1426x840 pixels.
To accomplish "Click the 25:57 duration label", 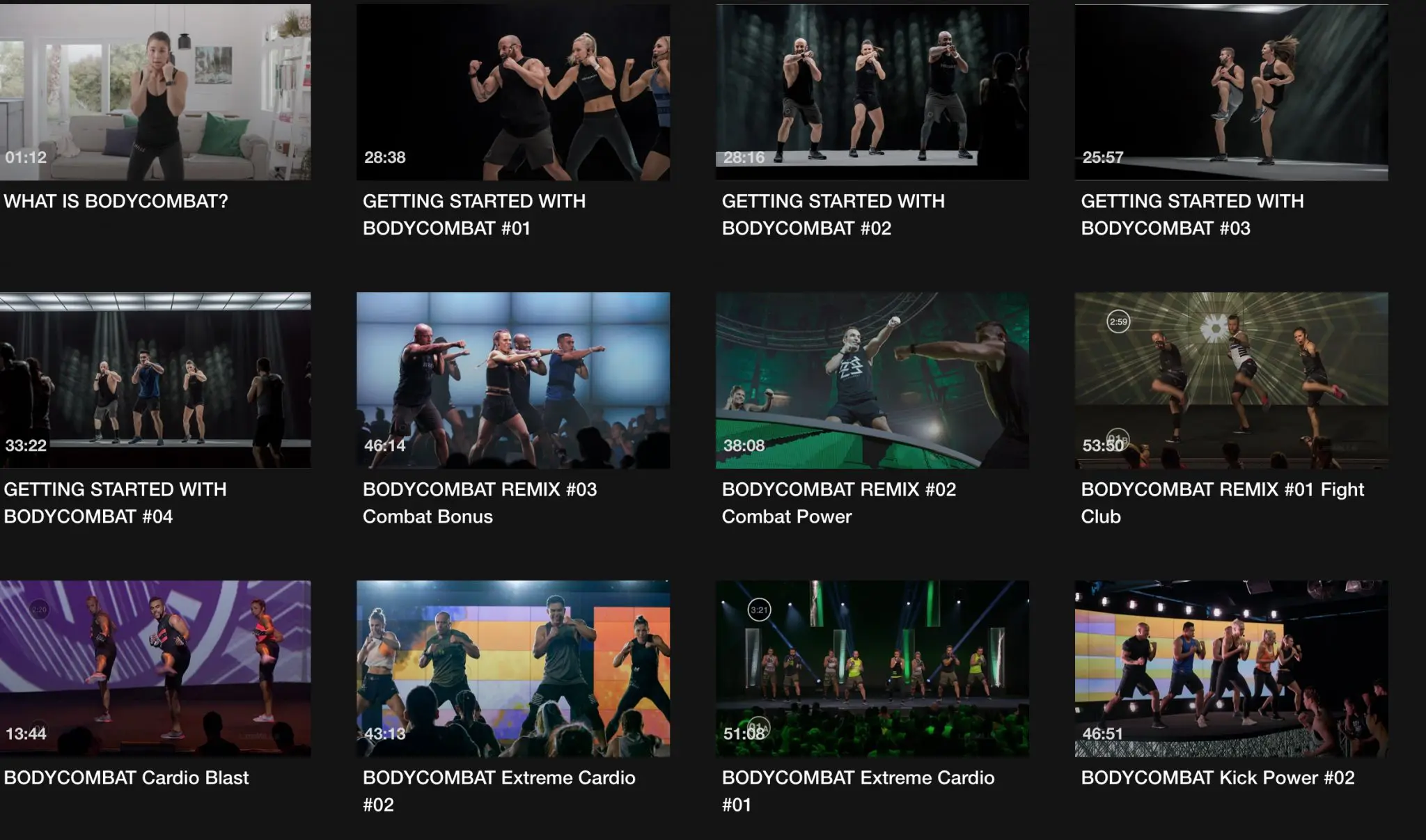I will click(x=1103, y=157).
